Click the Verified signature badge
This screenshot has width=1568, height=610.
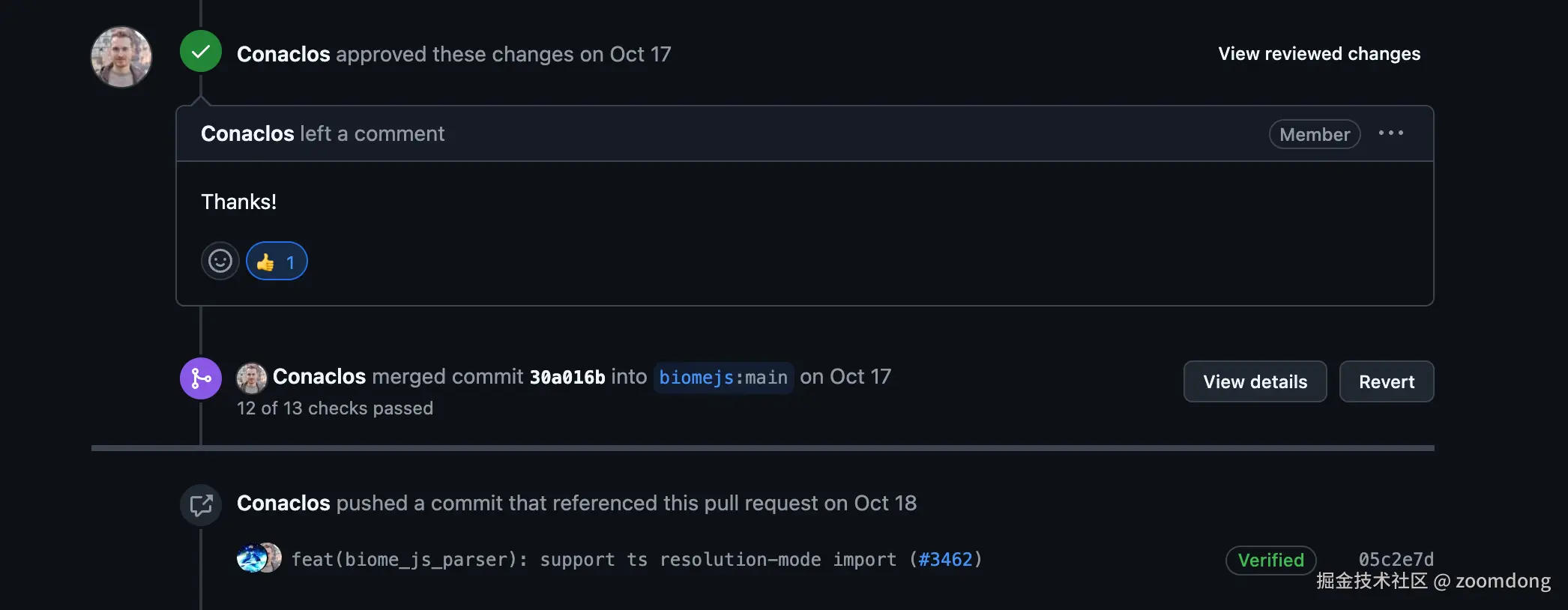pyautogui.click(x=1270, y=561)
